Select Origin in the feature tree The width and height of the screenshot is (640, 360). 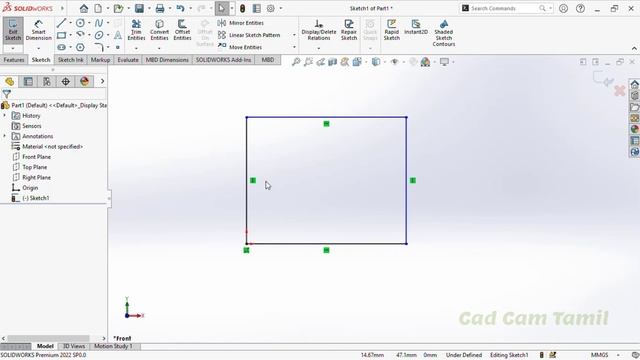pyautogui.click(x=30, y=188)
